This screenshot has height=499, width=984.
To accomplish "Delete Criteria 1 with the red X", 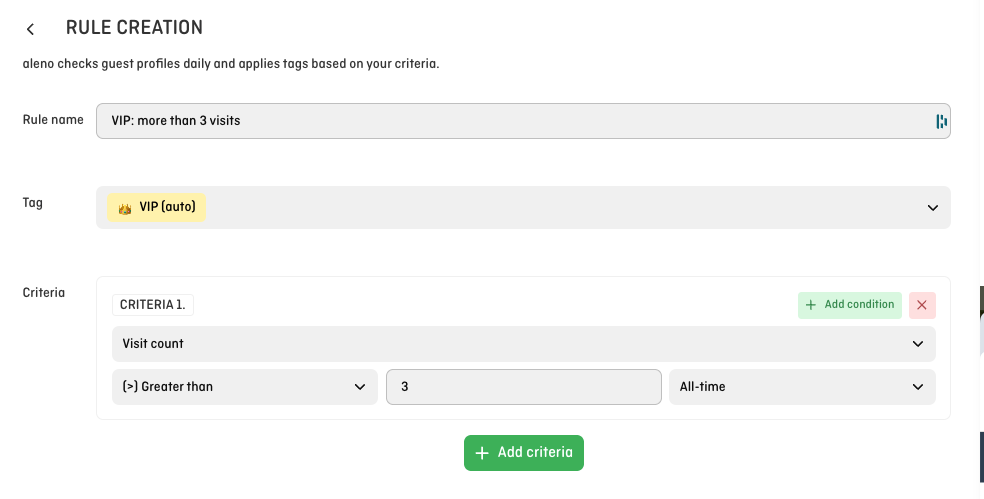I will (x=922, y=305).
